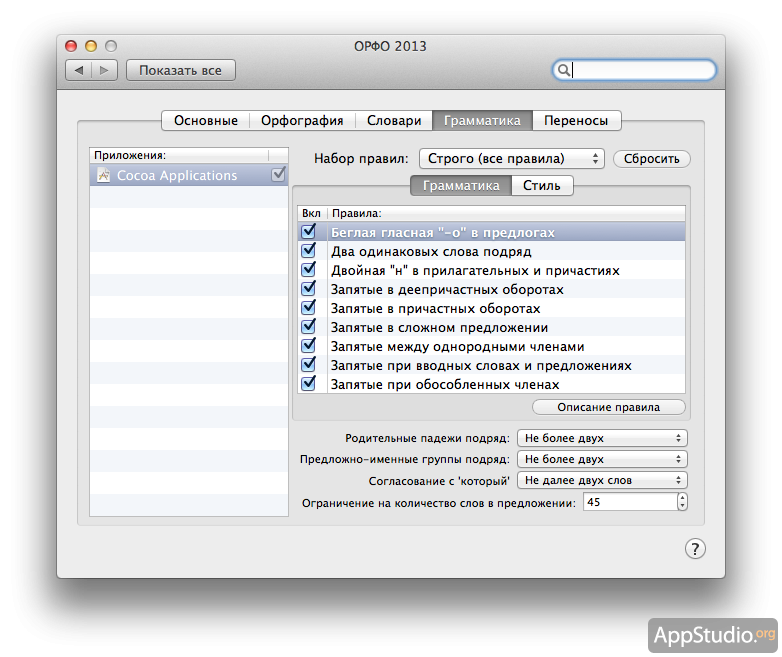Toggle checkbox Запятые в сложном предложении
Image resolution: width=782 pixels, height=657 pixels.
(309, 326)
